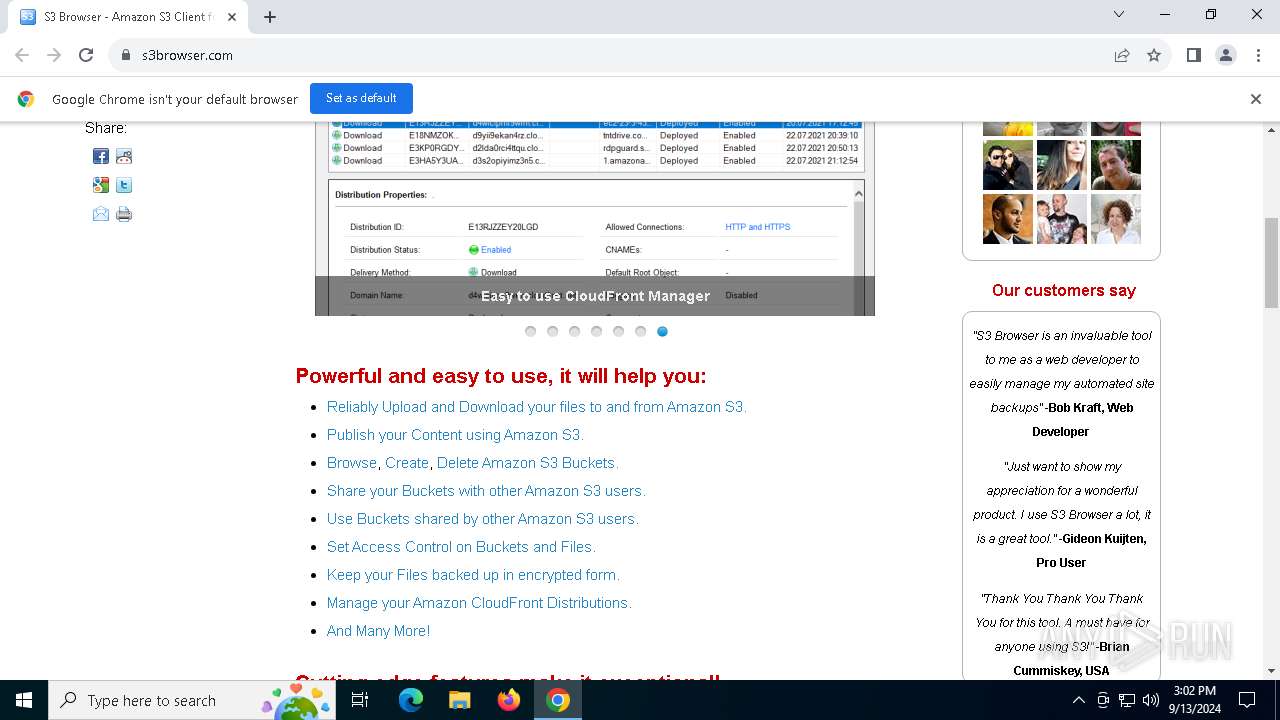
Task: Open Set Access Control link
Action: pyautogui.click(x=461, y=547)
